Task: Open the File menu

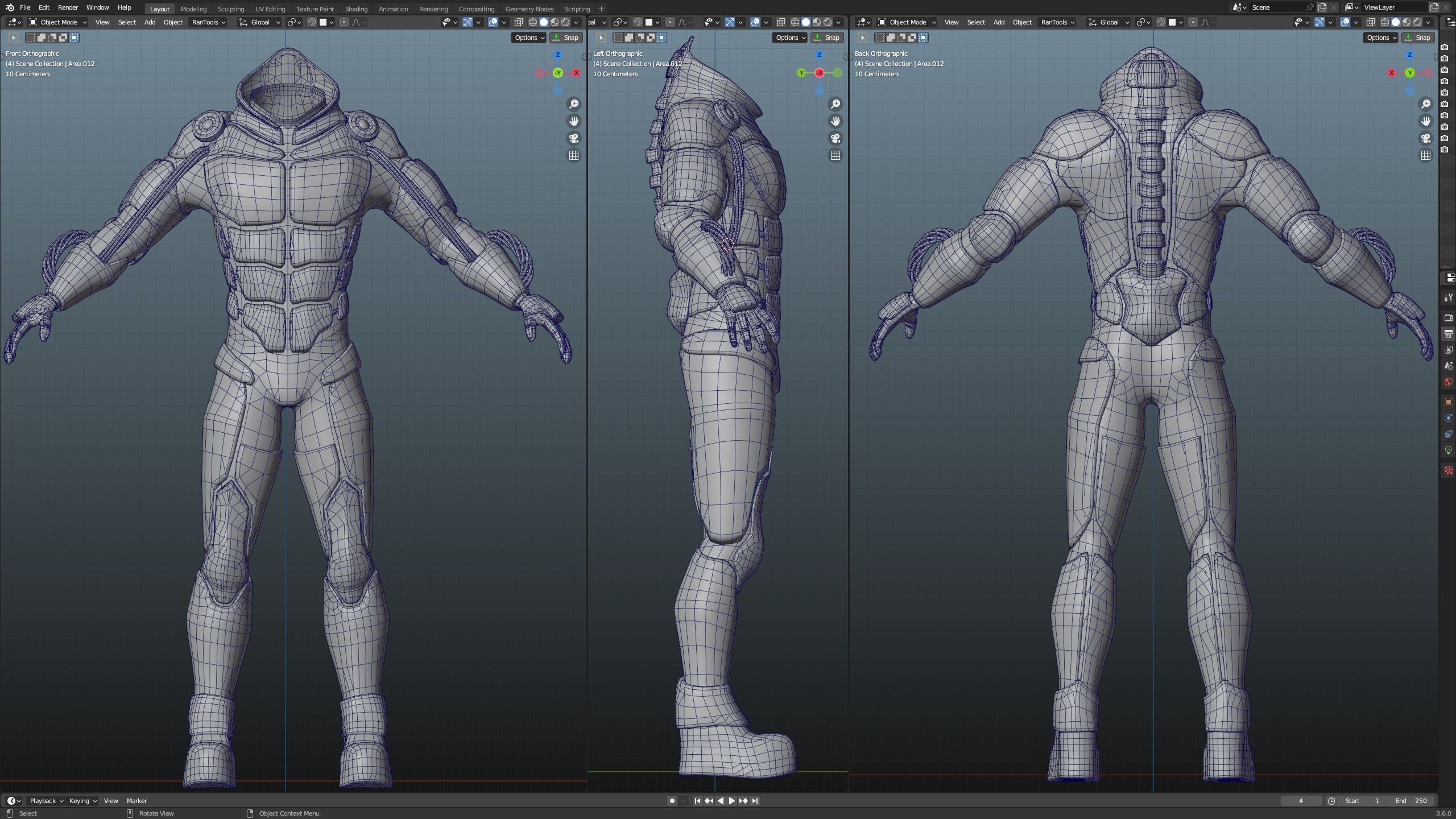Action: pos(25,7)
